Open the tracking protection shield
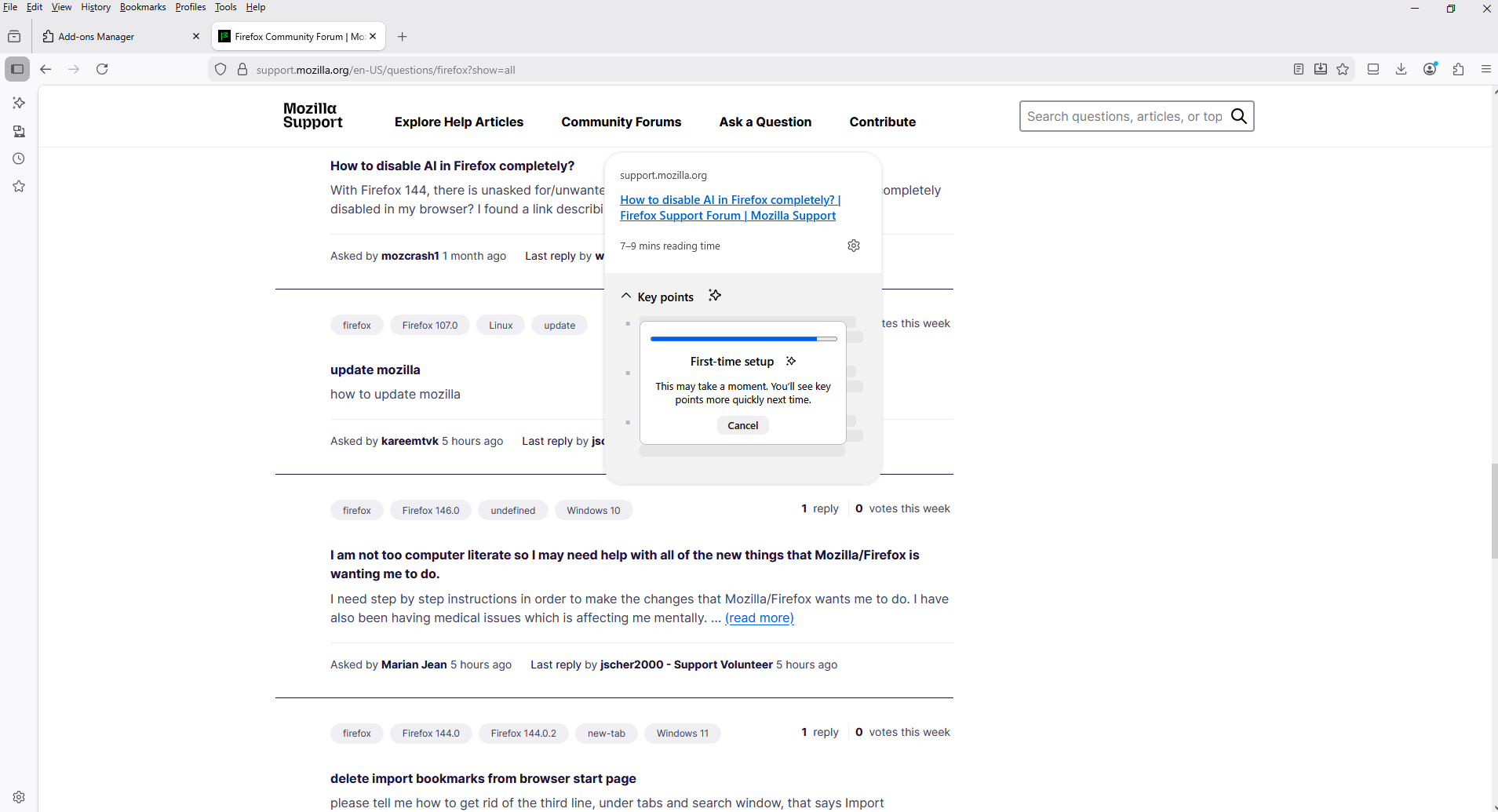 tap(221, 70)
